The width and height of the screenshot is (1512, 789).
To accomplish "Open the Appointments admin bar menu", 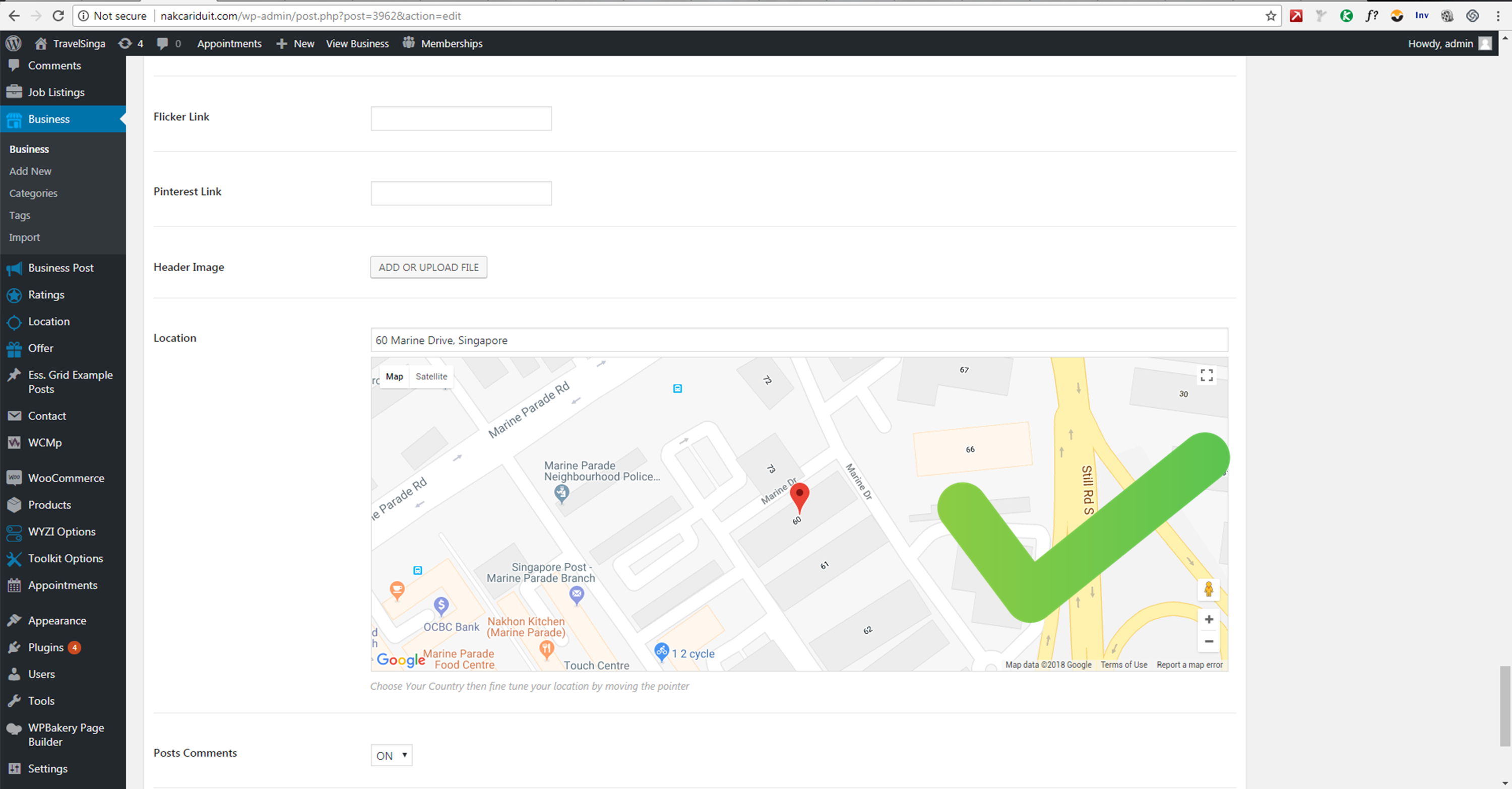I will coord(229,43).
